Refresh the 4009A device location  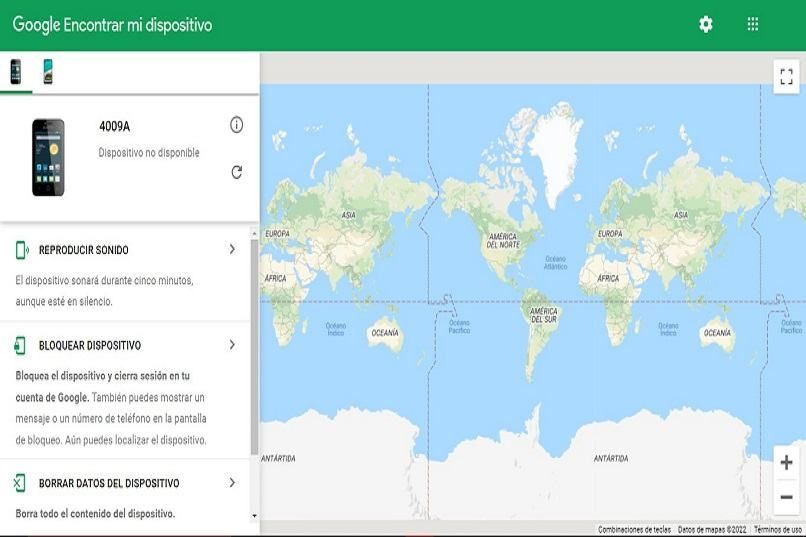pos(236,172)
